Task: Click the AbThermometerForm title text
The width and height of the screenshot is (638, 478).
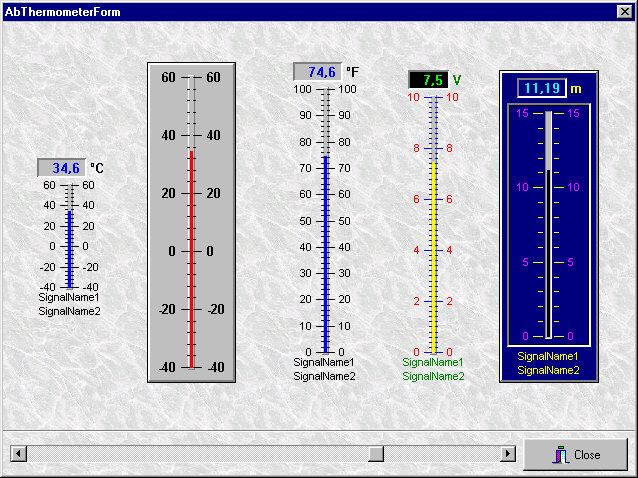Action: point(63,12)
